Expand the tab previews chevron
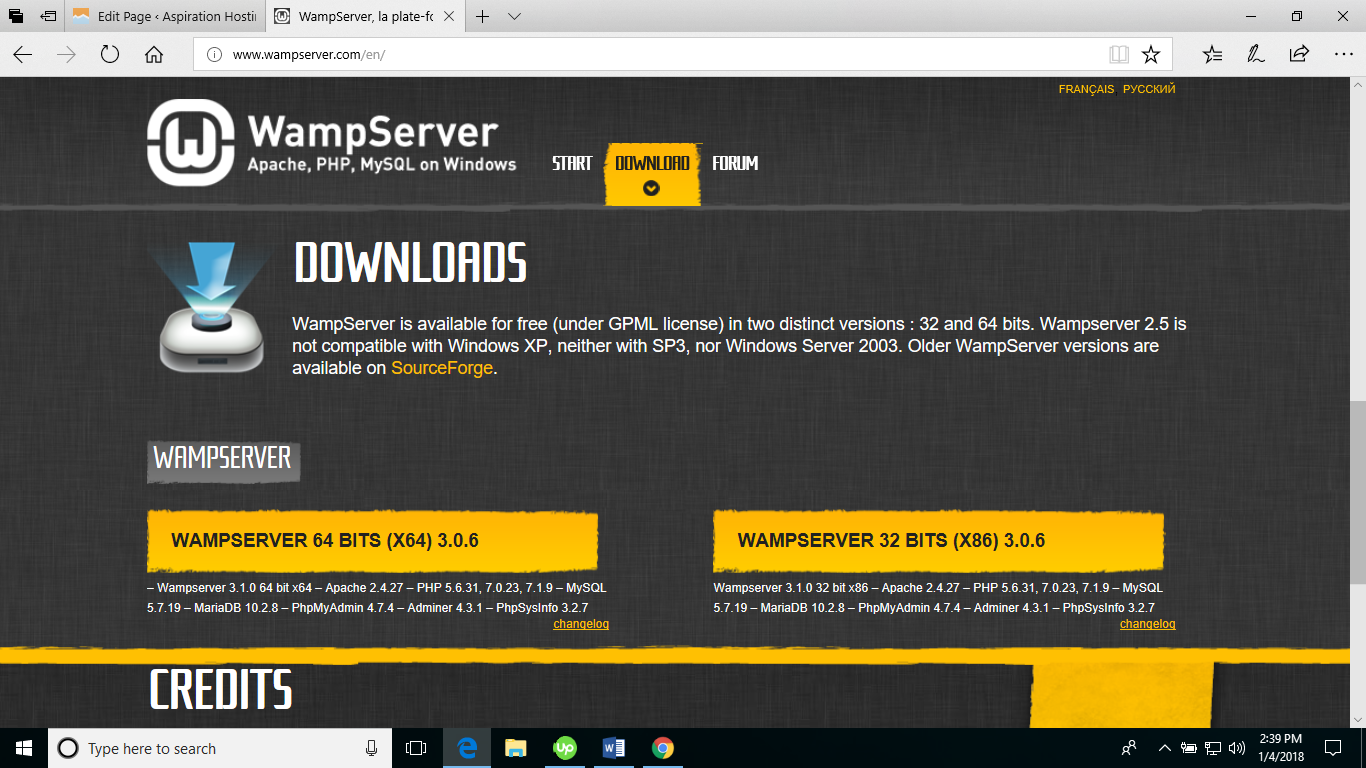Image resolution: width=1366 pixels, height=768 pixels. coord(514,16)
